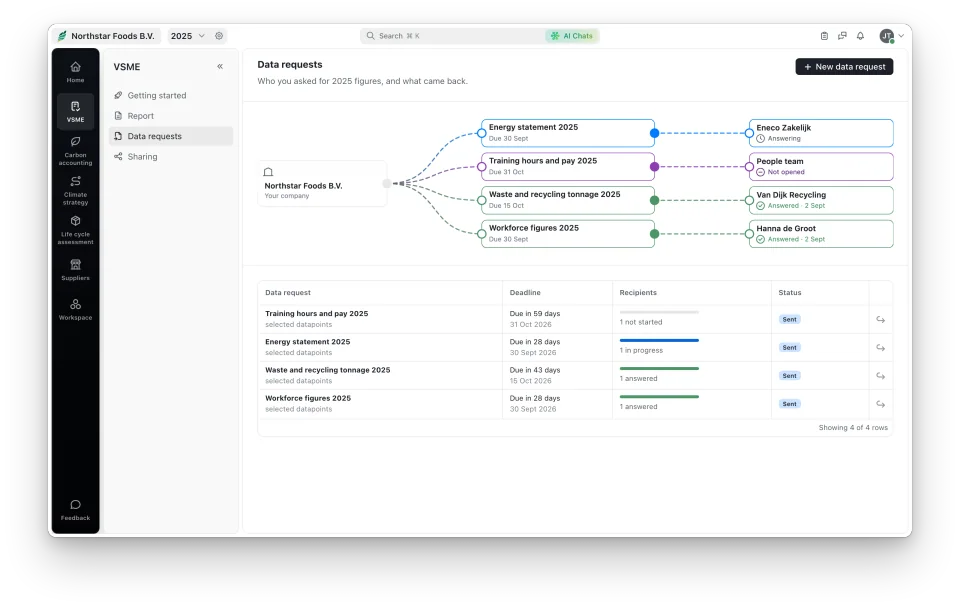Screen dimensions: 960x607
Task: Open Waste and recycling tonnage 2025 node
Action: click(x=568, y=200)
